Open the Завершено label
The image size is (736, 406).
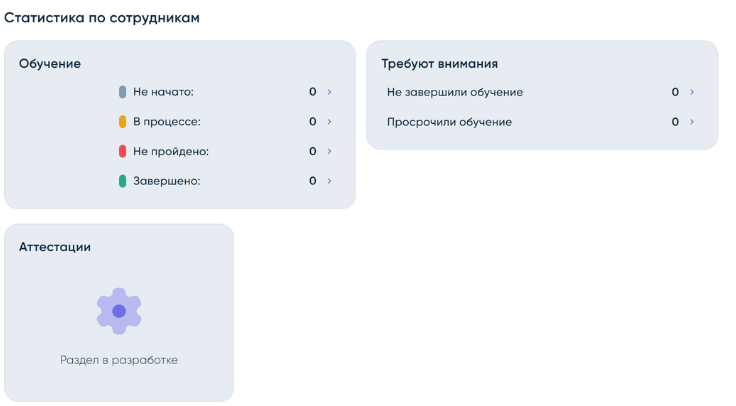click(167, 181)
